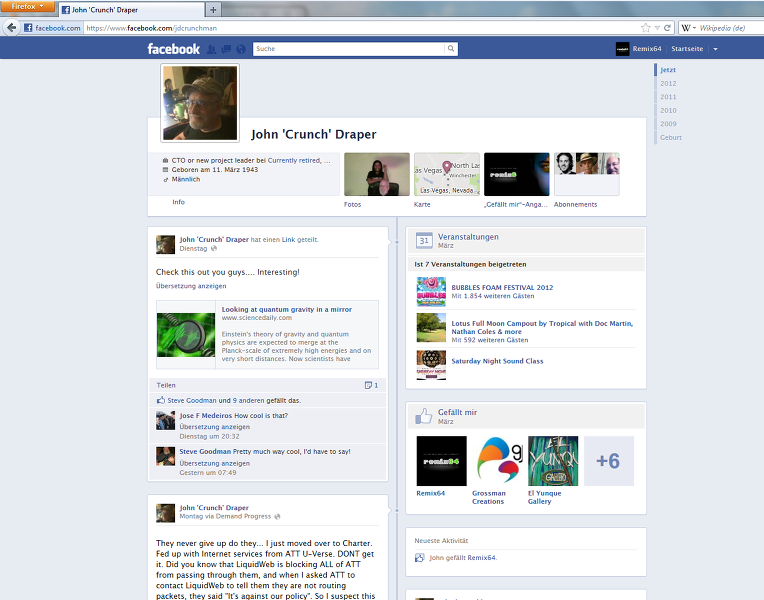Jump to Geburt on timeline
The height and width of the screenshot is (600, 764).
[670, 137]
